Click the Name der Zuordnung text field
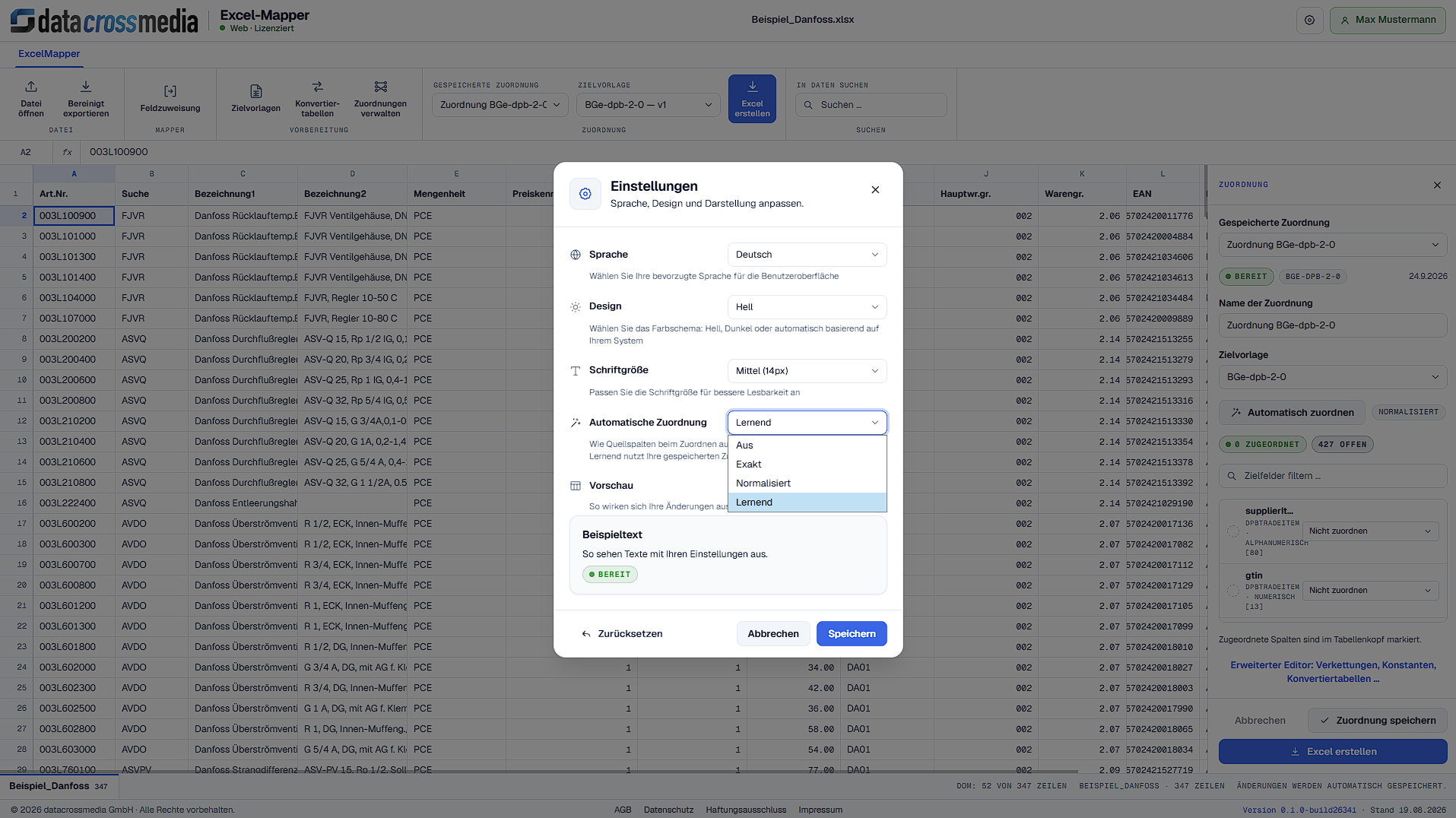1456x818 pixels. [1332, 325]
